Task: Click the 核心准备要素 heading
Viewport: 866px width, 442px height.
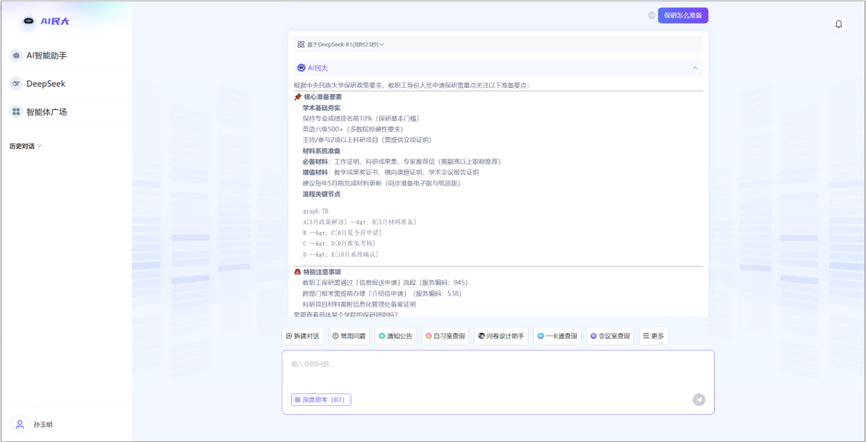Action: [323, 97]
